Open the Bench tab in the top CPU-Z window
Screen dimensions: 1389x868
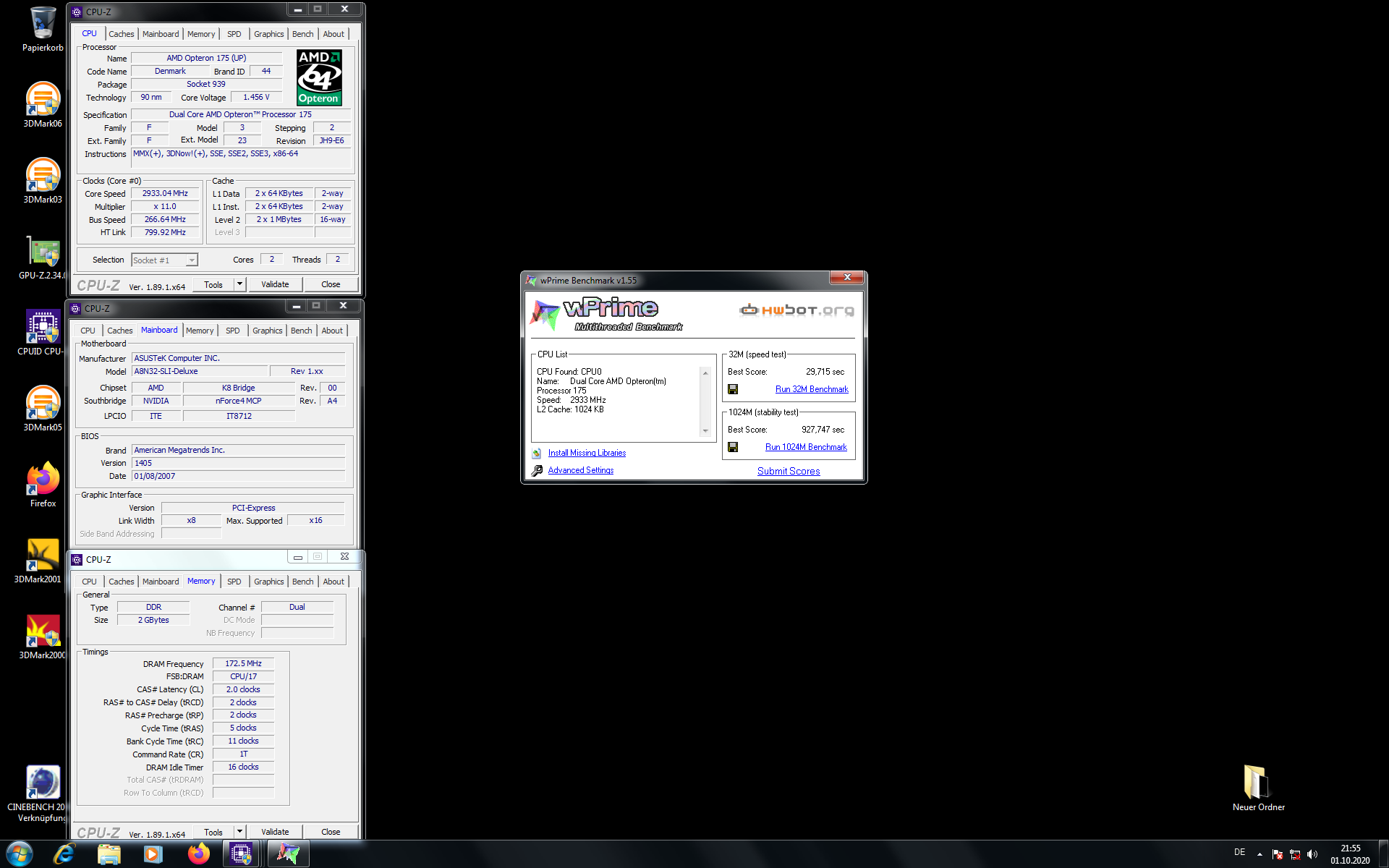click(303, 34)
